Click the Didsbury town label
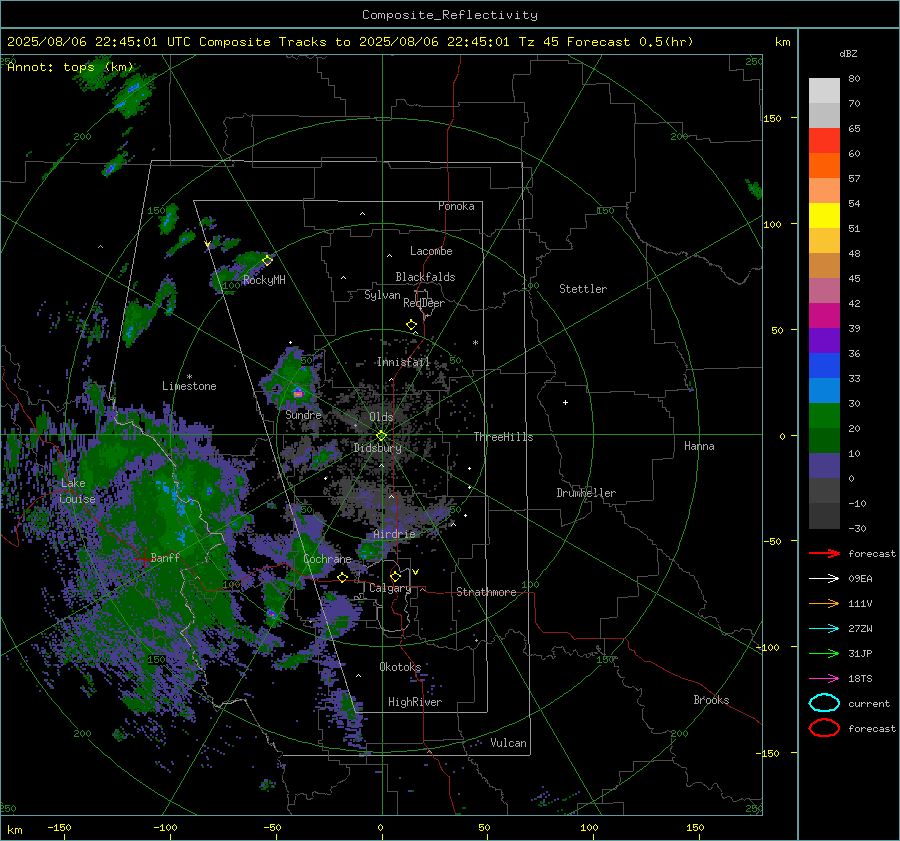Screen dimensions: 900x841 click(377, 448)
